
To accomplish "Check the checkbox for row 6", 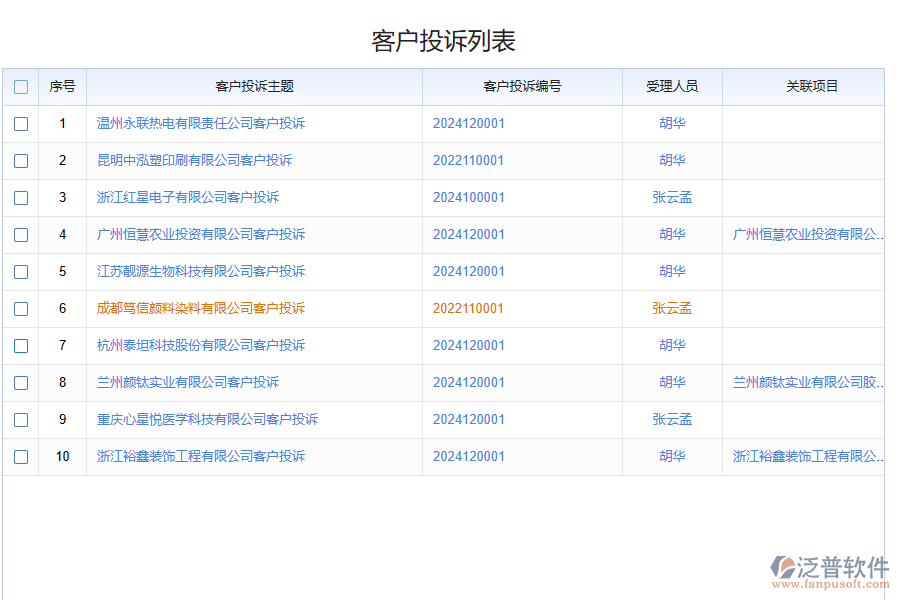I will click(20, 308).
